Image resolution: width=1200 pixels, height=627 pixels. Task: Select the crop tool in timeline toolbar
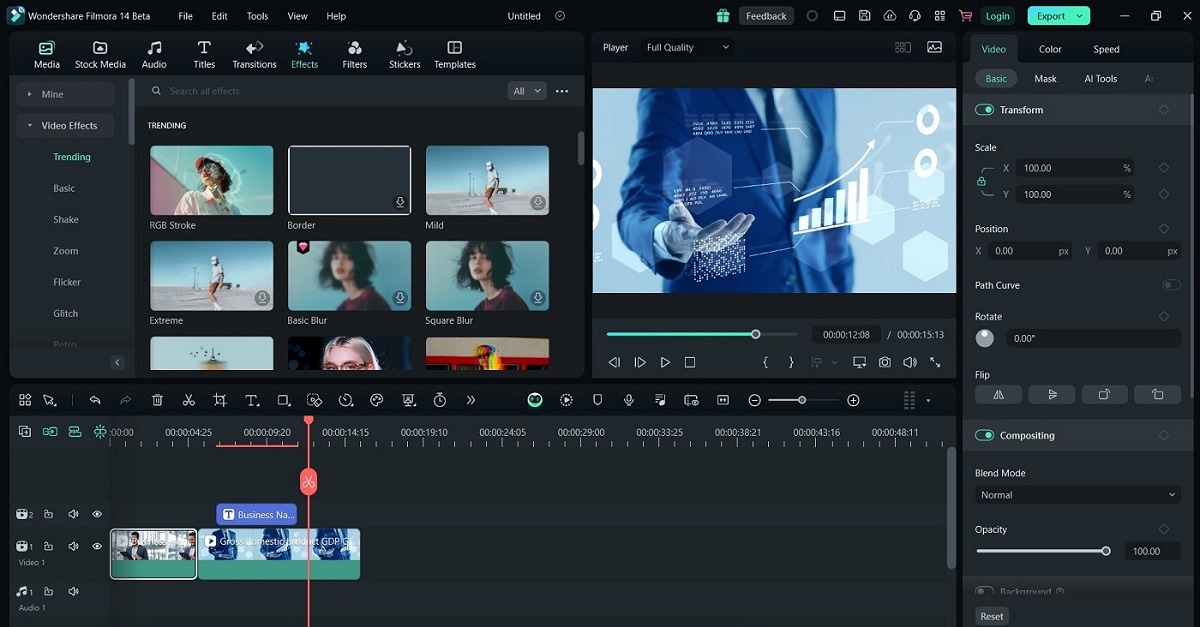pyautogui.click(x=220, y=400)
